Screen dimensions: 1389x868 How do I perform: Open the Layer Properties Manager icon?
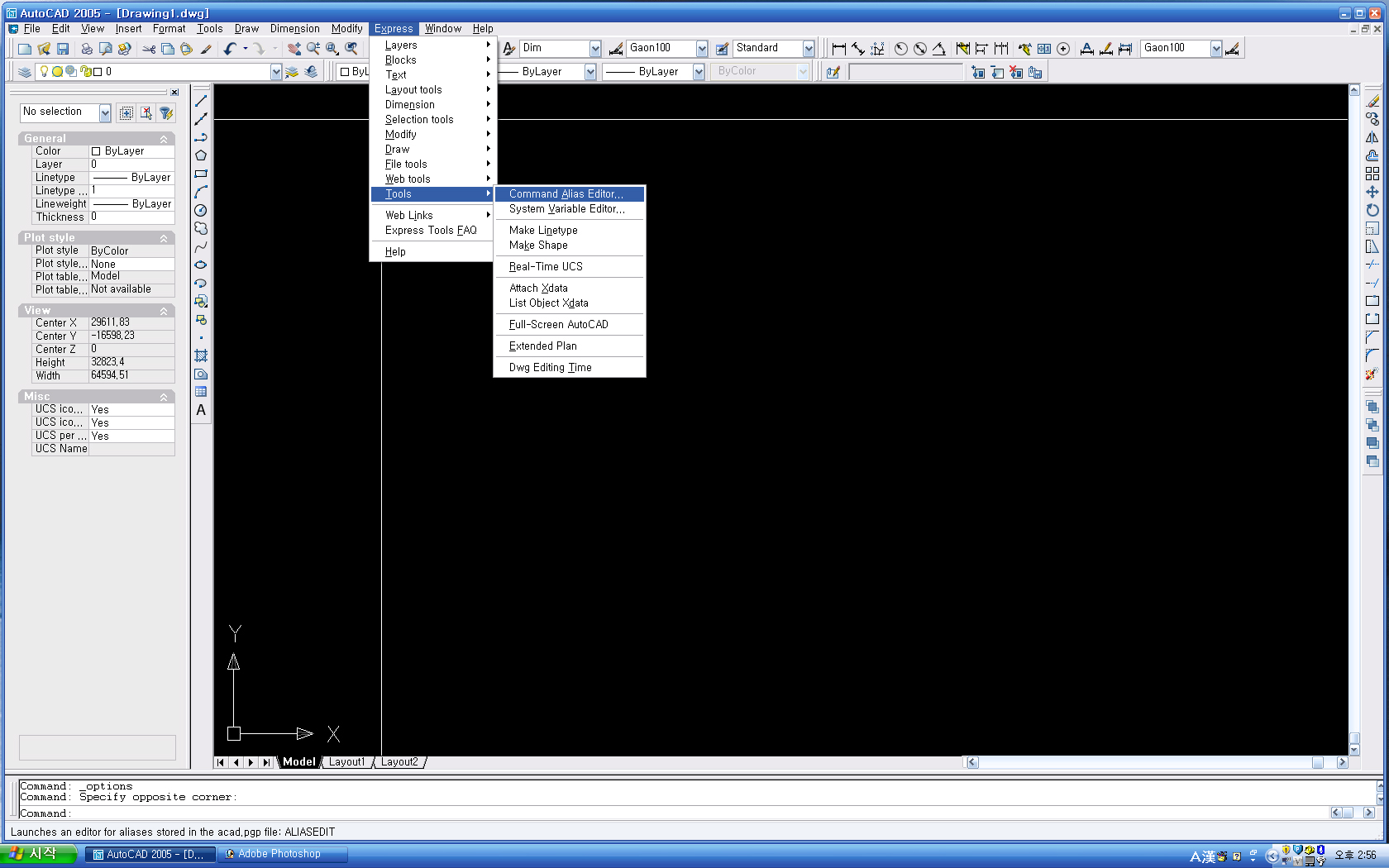coord(25,72)
